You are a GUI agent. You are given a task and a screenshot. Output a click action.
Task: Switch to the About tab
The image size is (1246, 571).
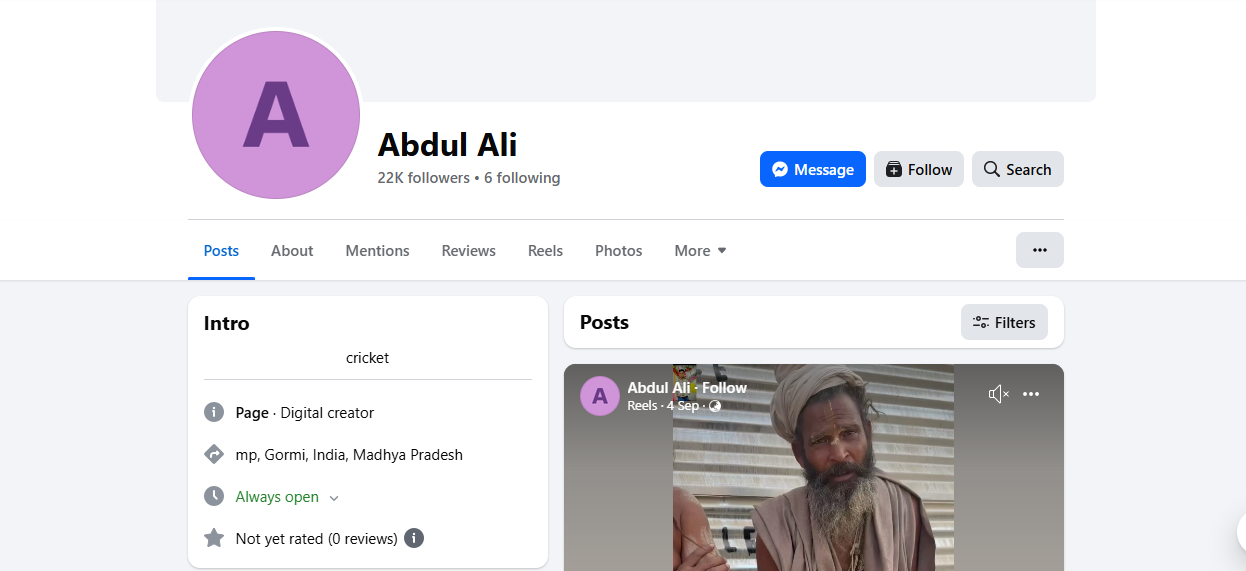[x=292, y=251]
